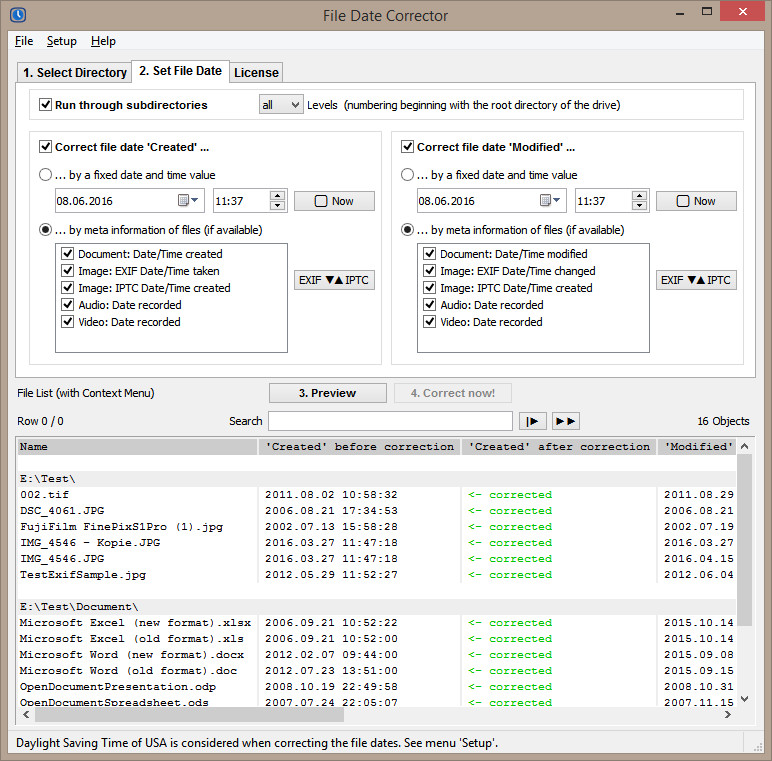
Task: Click the 4. Correct now! button
Action: pyautogui.click(x=452, y=393)
